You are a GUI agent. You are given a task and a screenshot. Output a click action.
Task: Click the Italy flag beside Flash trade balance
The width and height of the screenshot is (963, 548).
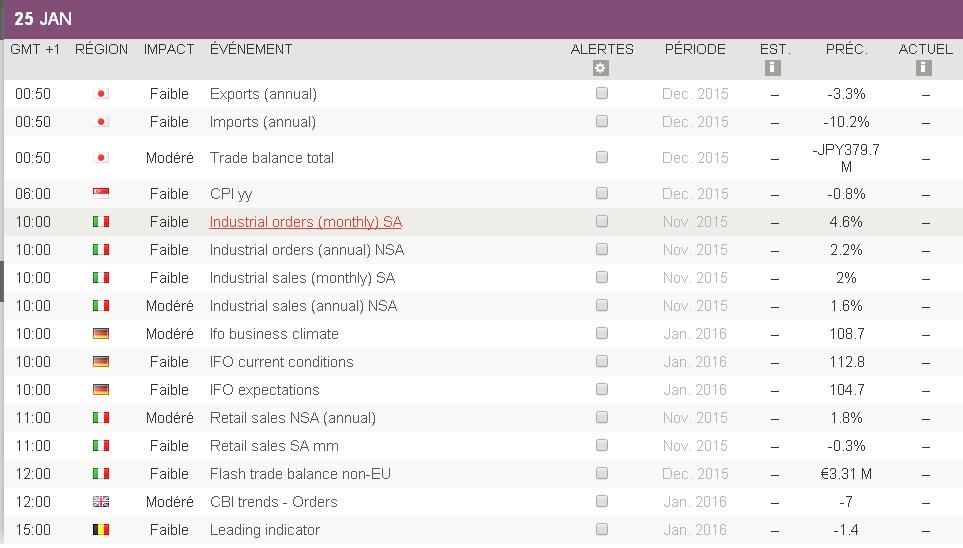click(x=101, y=474)
